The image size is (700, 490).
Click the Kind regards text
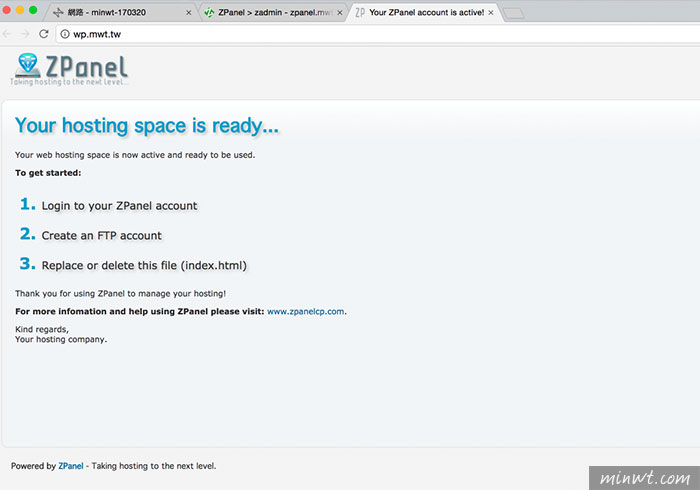[42, 329]
